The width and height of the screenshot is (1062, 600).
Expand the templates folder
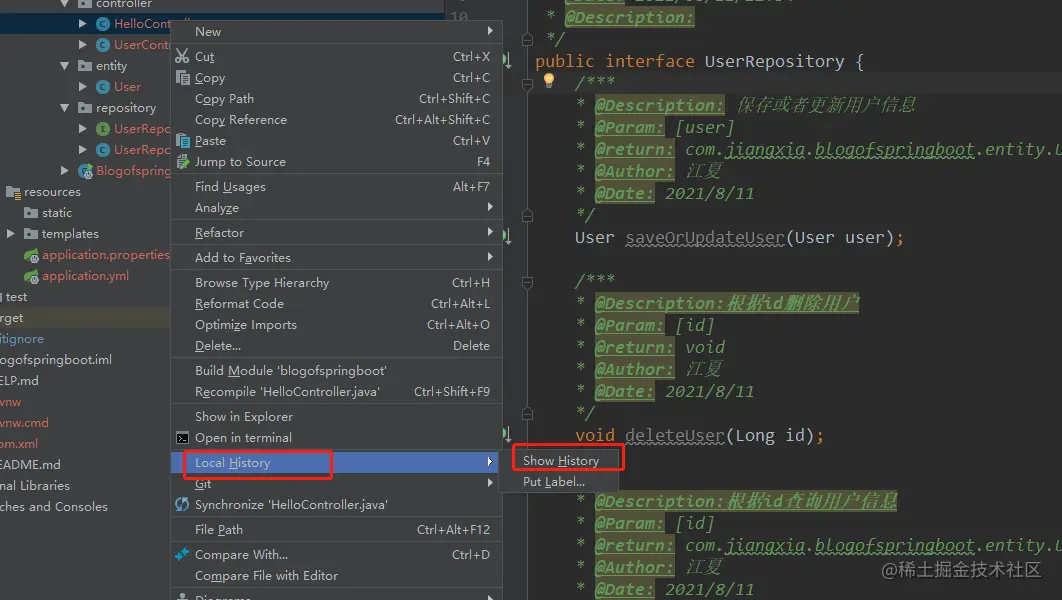(11, 234)
